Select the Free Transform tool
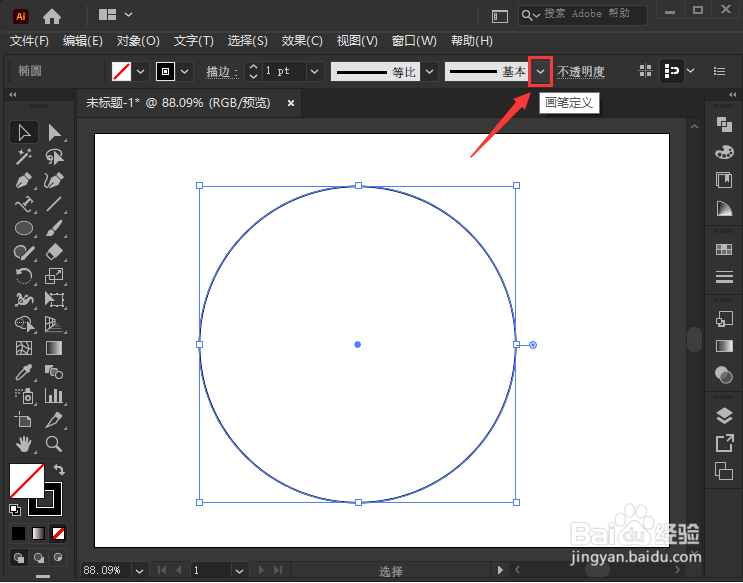This screenshot has height=583, width=743. coord(54,300)
